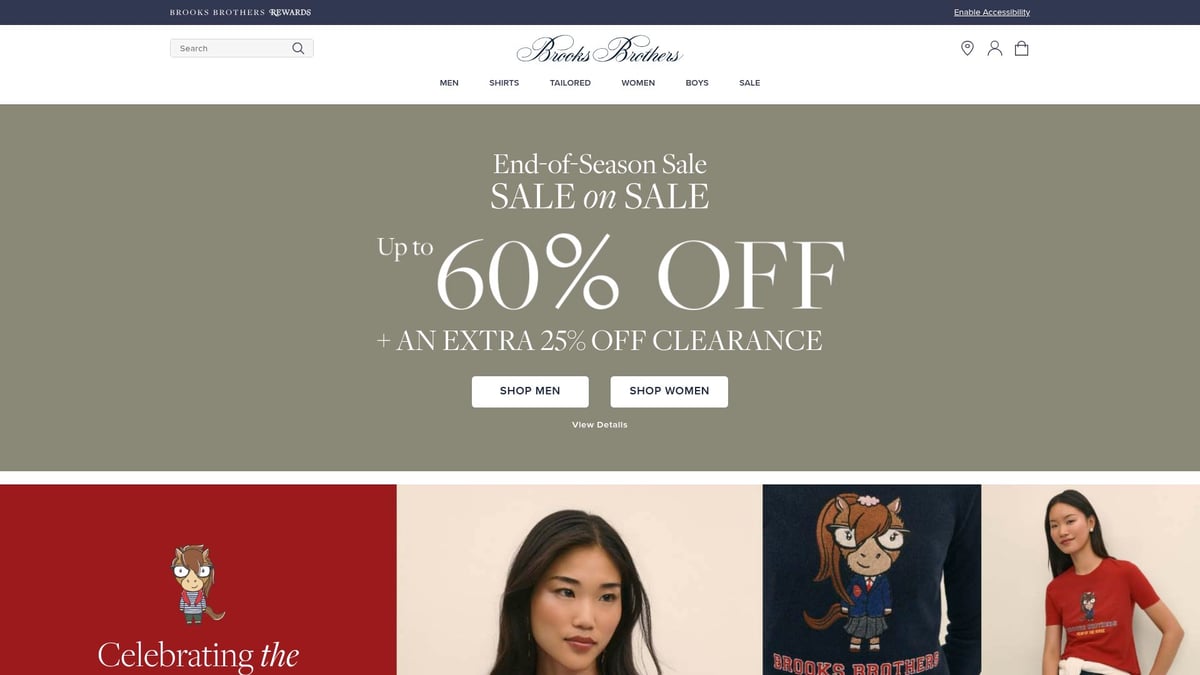
Task: Click the search magnifier icon
Action: click(298, 48)
